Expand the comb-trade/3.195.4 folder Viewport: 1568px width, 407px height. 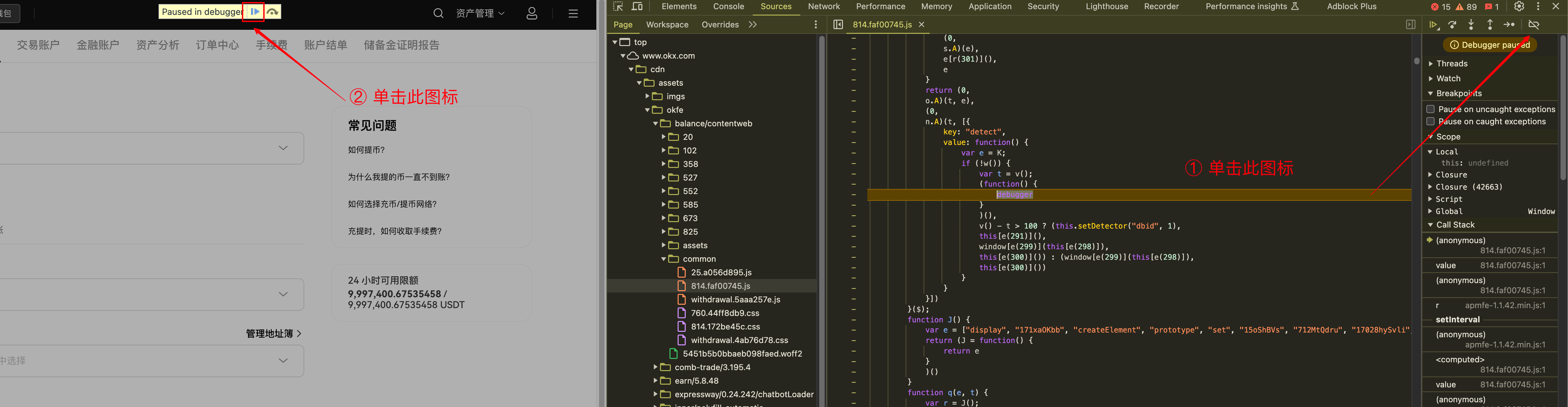point(656,367)
